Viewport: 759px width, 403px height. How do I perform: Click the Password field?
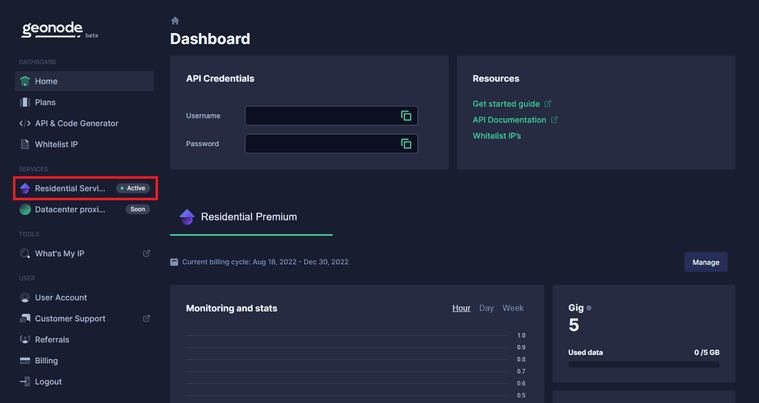pyautogui.click(x=331, y=144)
